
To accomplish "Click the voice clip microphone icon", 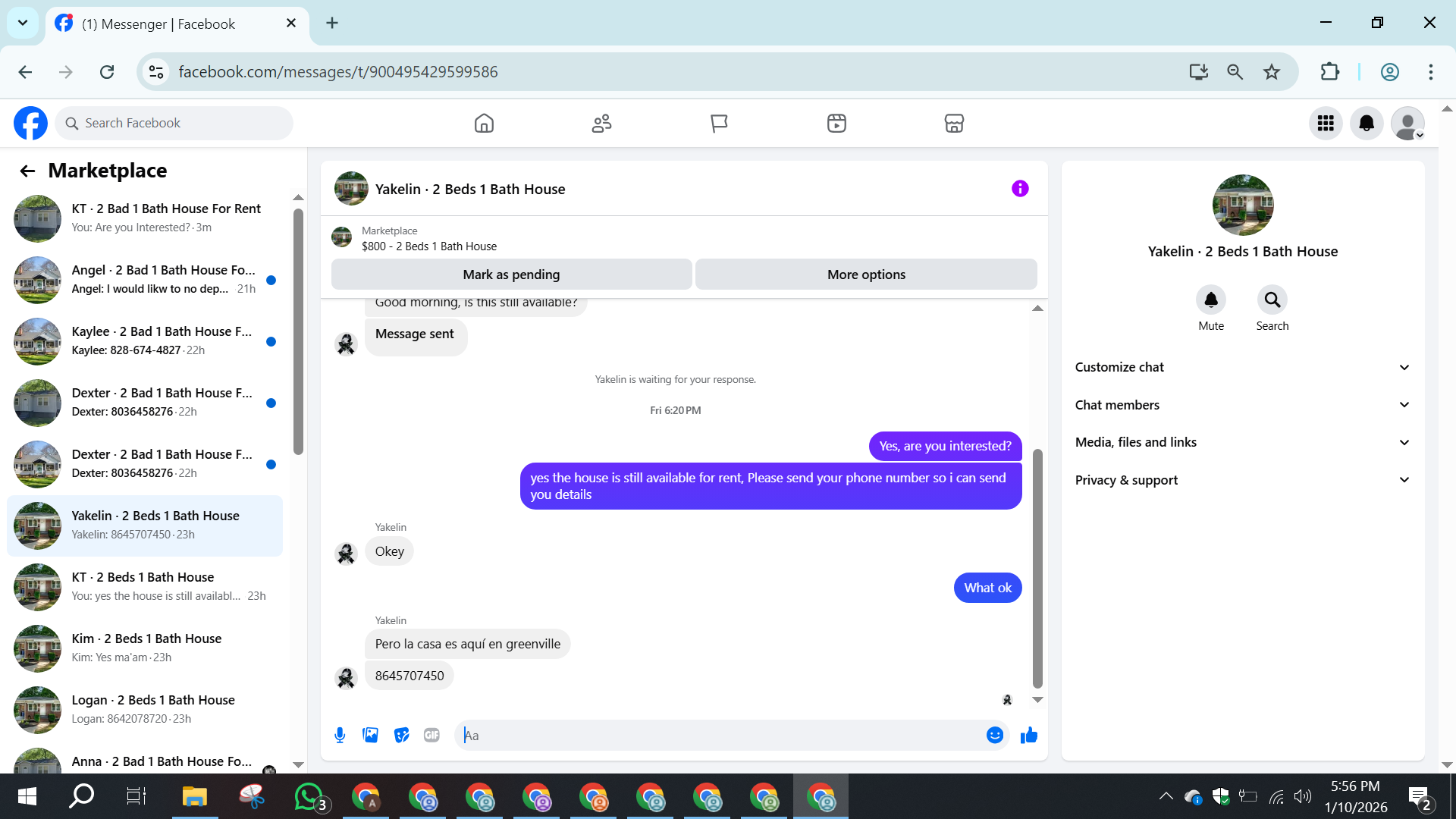I will pyautogui.click(x=340, y=735).
